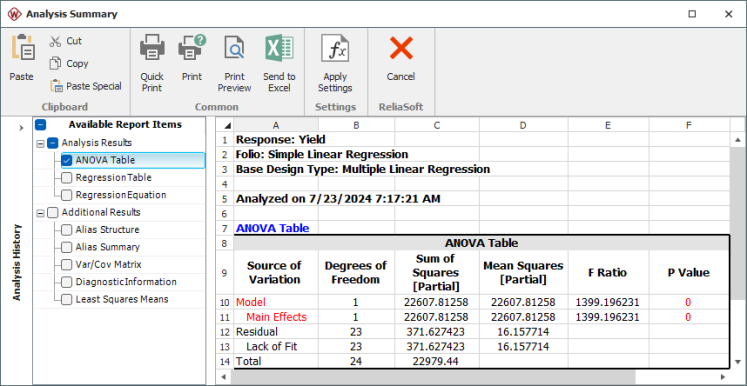
Task: Click the vertical scrollbar down arrow
Action: [738, 362]
